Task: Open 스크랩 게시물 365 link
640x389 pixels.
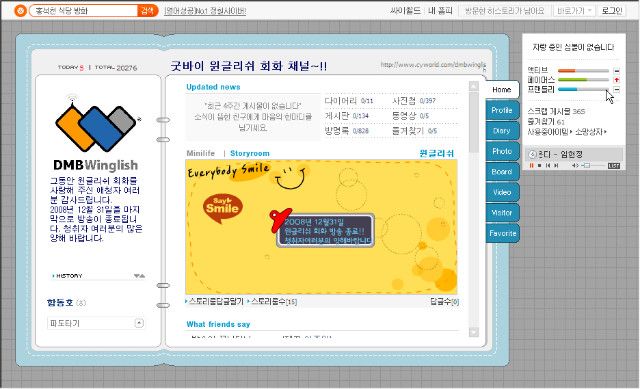Action: pos(556,111)
